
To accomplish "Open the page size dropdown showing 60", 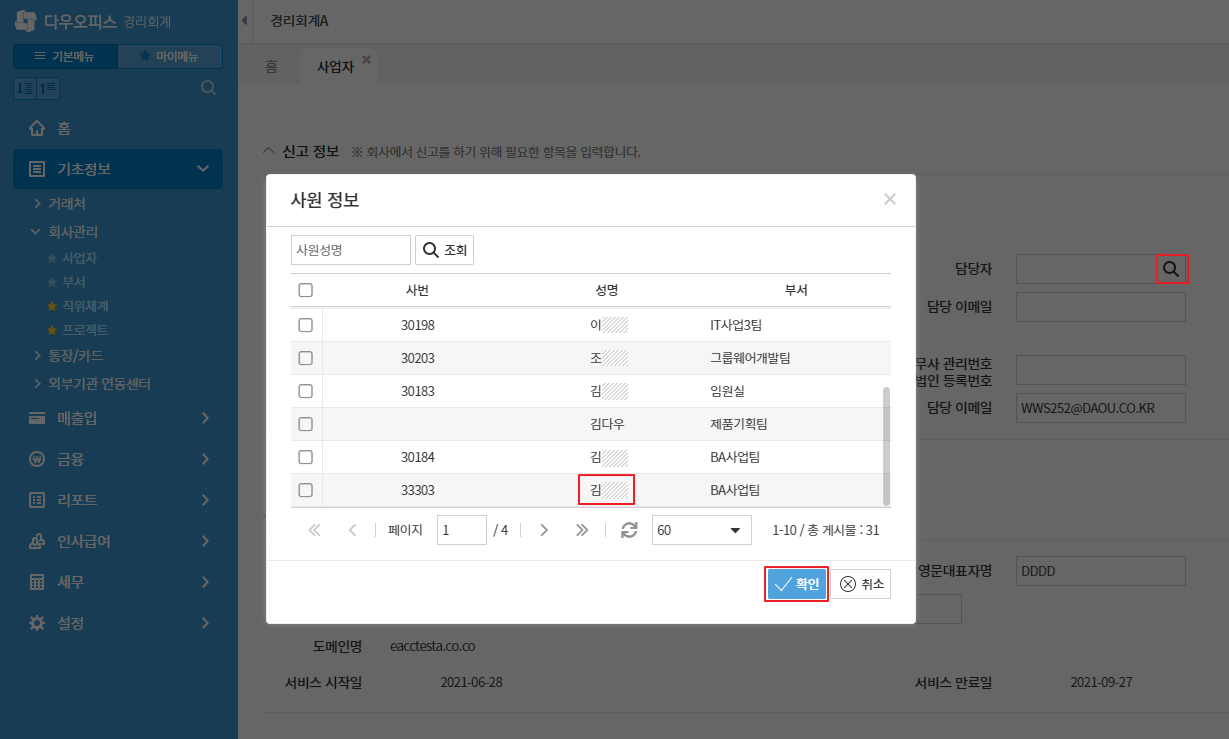I will (x=701, y=530).
